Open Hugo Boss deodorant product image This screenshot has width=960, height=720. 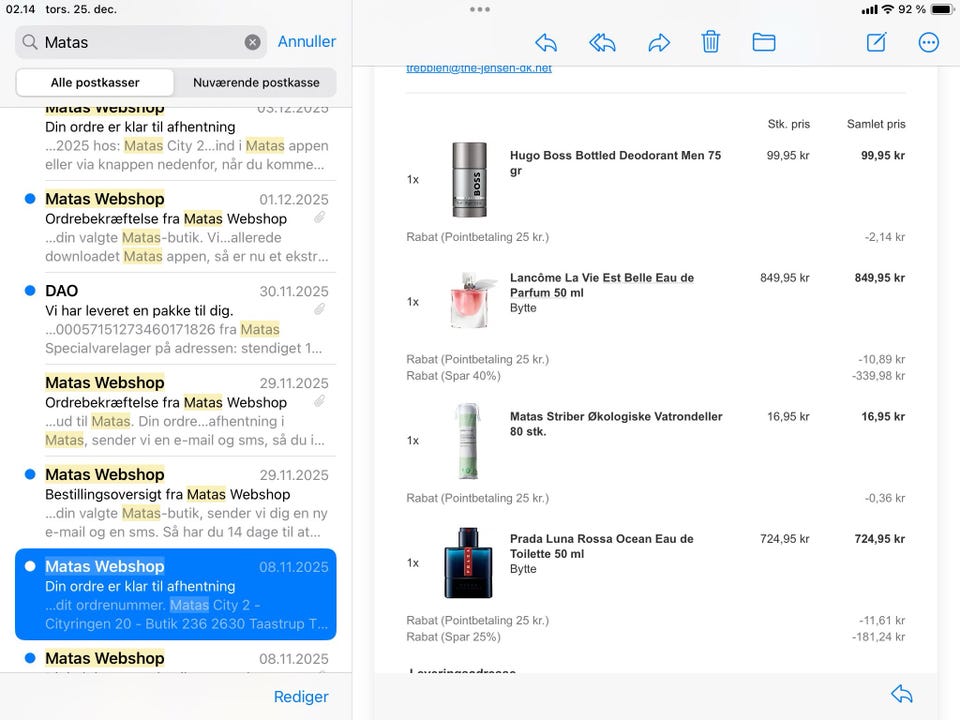pos(469,179)
